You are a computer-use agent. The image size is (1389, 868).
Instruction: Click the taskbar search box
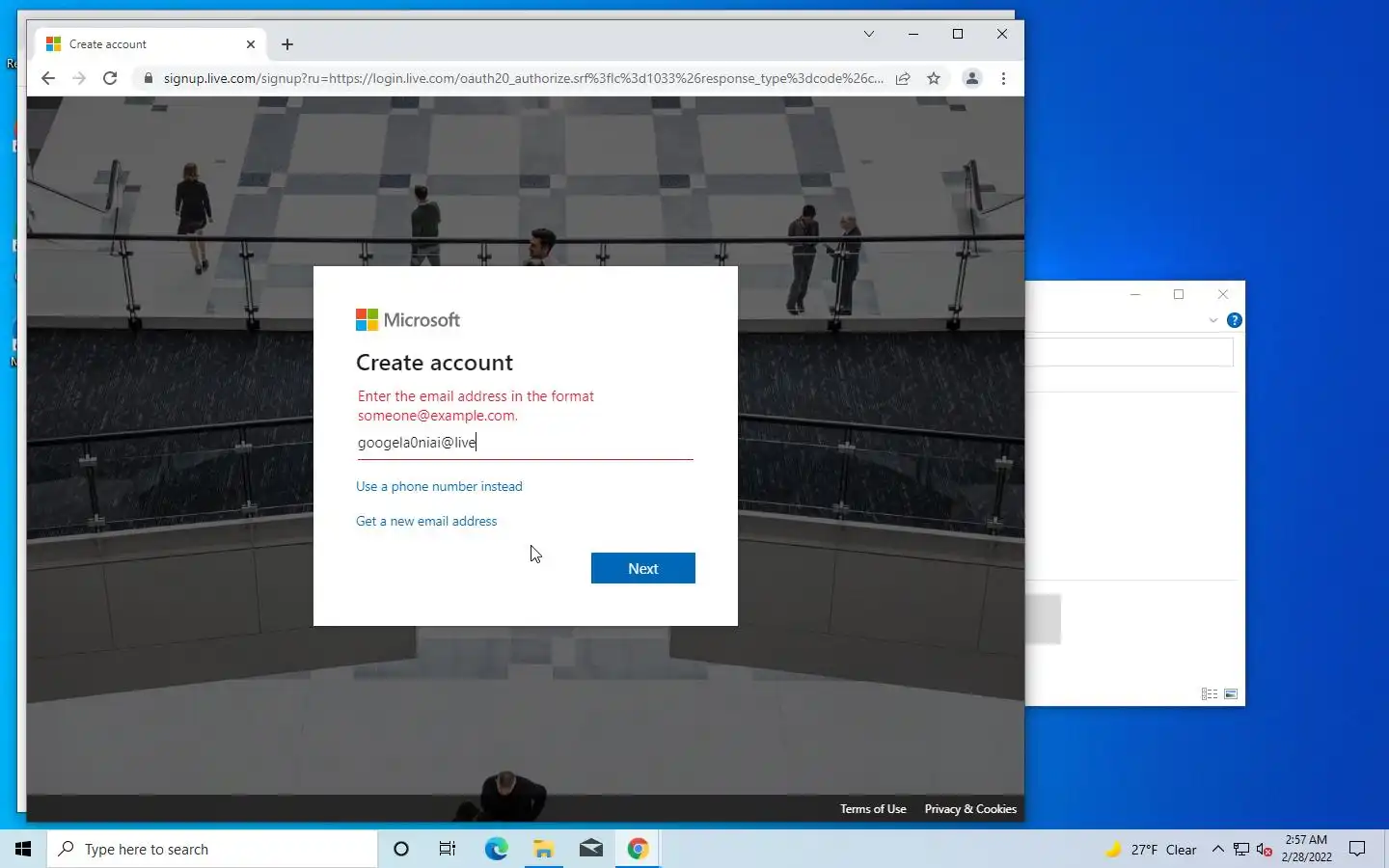(x=212, y=849)
